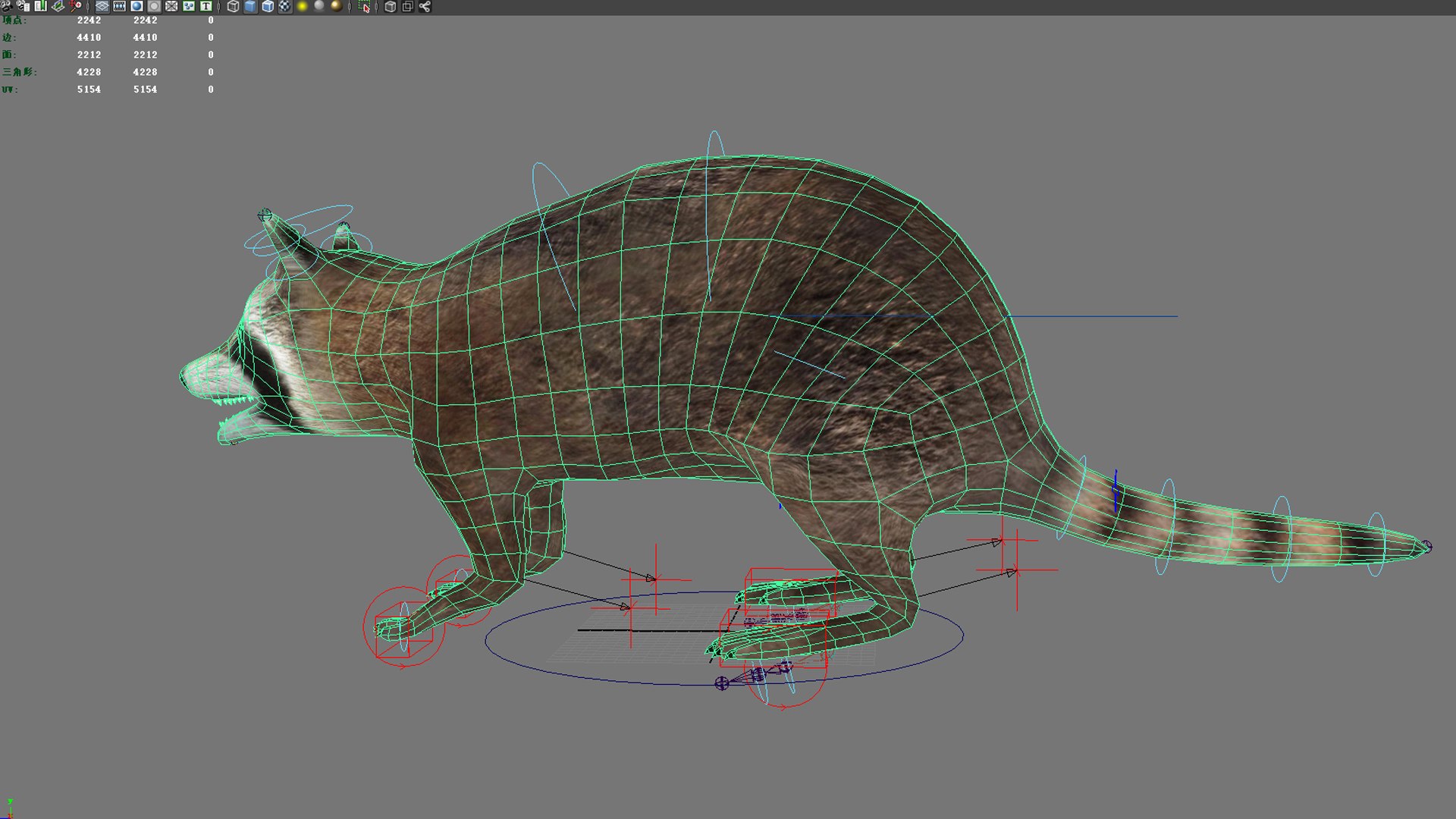The image size is (1456, 819).
Task: Toggle the Film Gate overlay
Action: click(119, 6)
